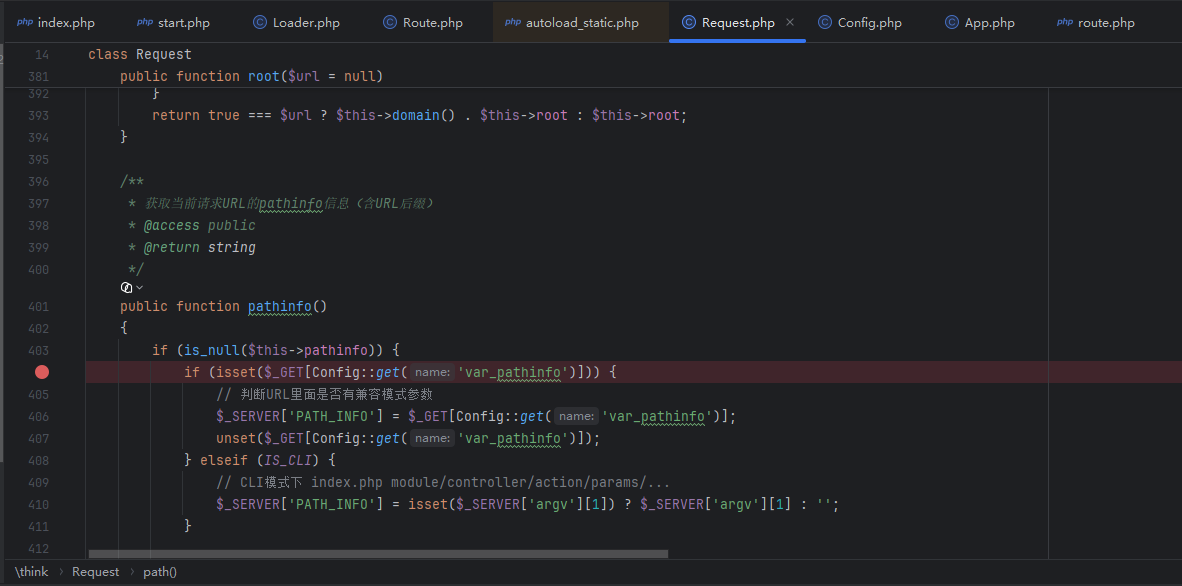Viewport: 1182px width, 586px height.
Task: Click the PHP file icon on index.php tab
Action: (x=25, y=23)
